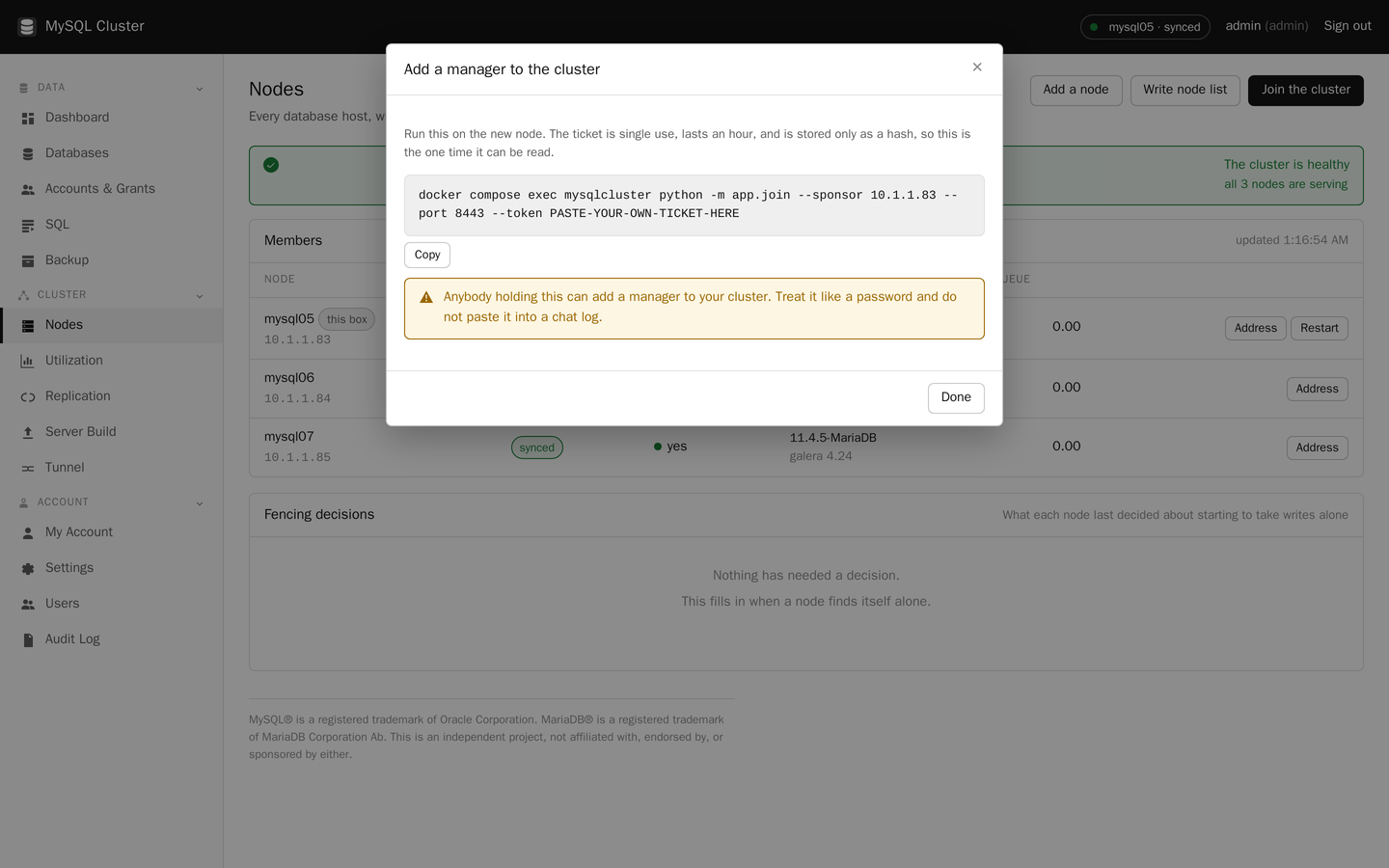Navigate to the Replication page

coord(112,396)
